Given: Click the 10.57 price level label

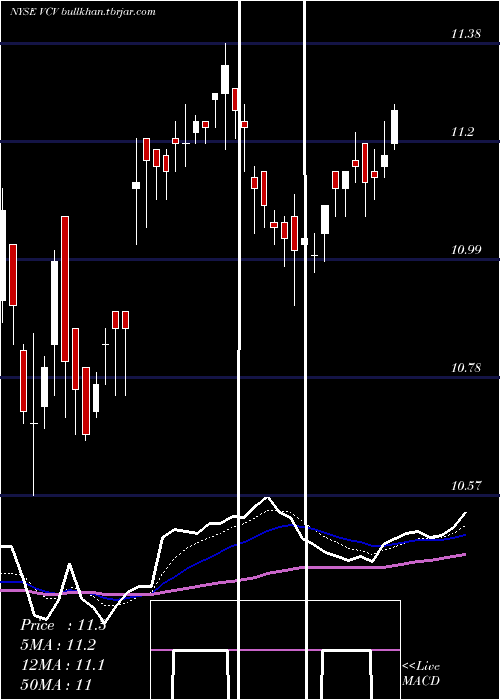Looking at the screenshot, I should 466,486.
